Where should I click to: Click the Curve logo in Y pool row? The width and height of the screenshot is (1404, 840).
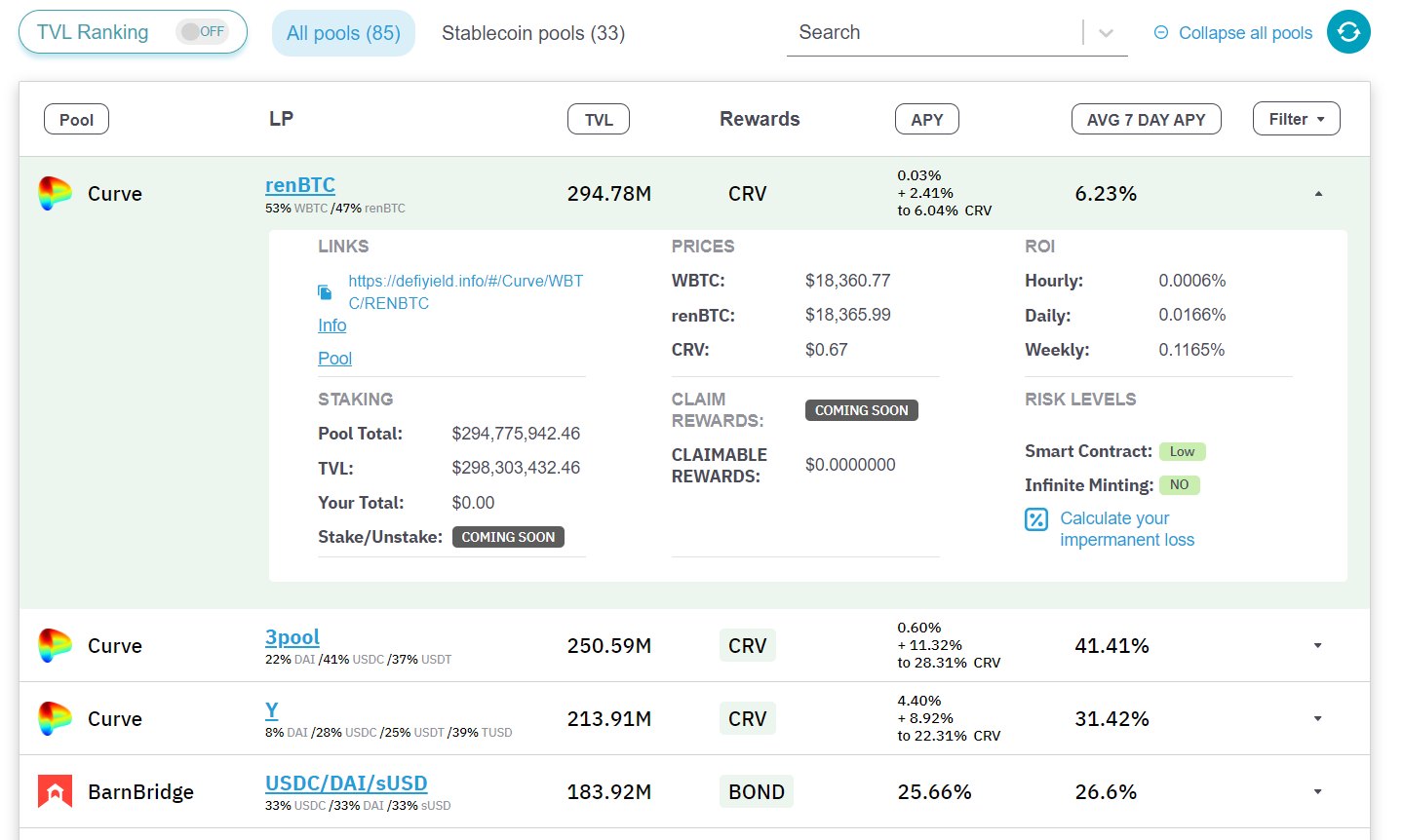[55, 719]
